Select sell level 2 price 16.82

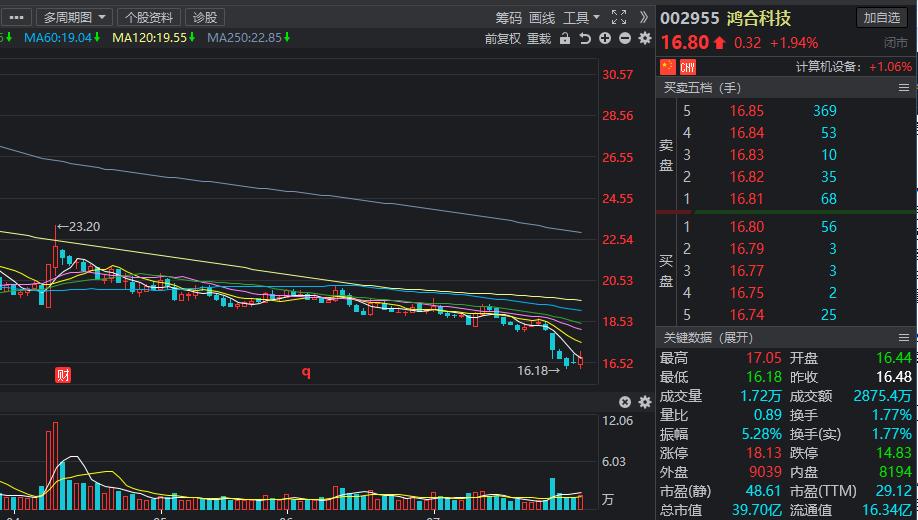tap(746, 177)
